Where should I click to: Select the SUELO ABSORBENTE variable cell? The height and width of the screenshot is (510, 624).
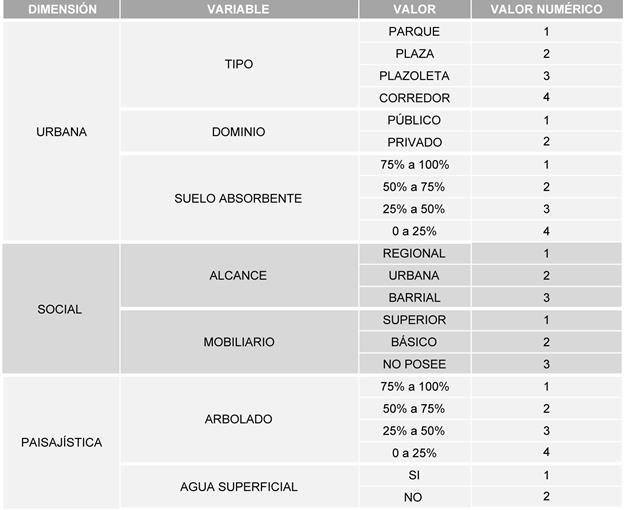[x=238, y=198]
